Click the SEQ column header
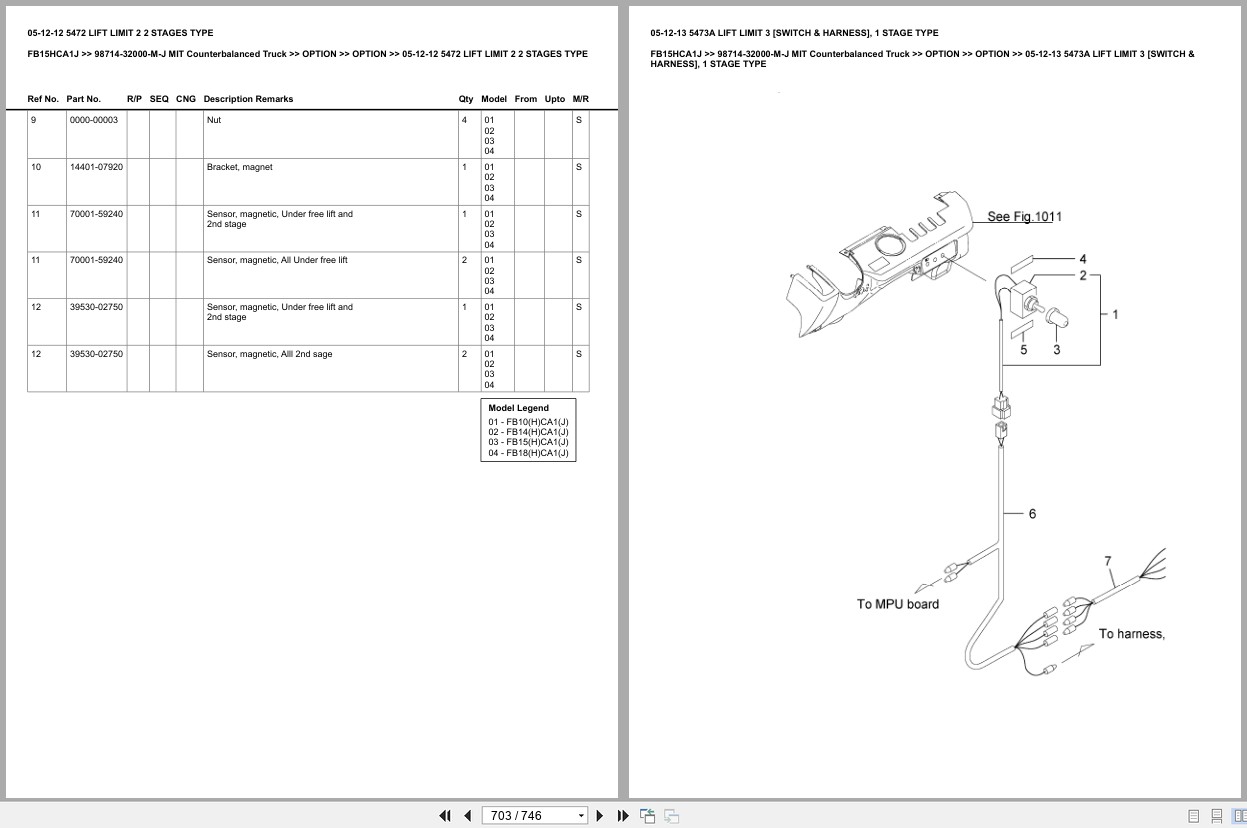The height and width of the screenshot is (828, 1247). [159, 99]
